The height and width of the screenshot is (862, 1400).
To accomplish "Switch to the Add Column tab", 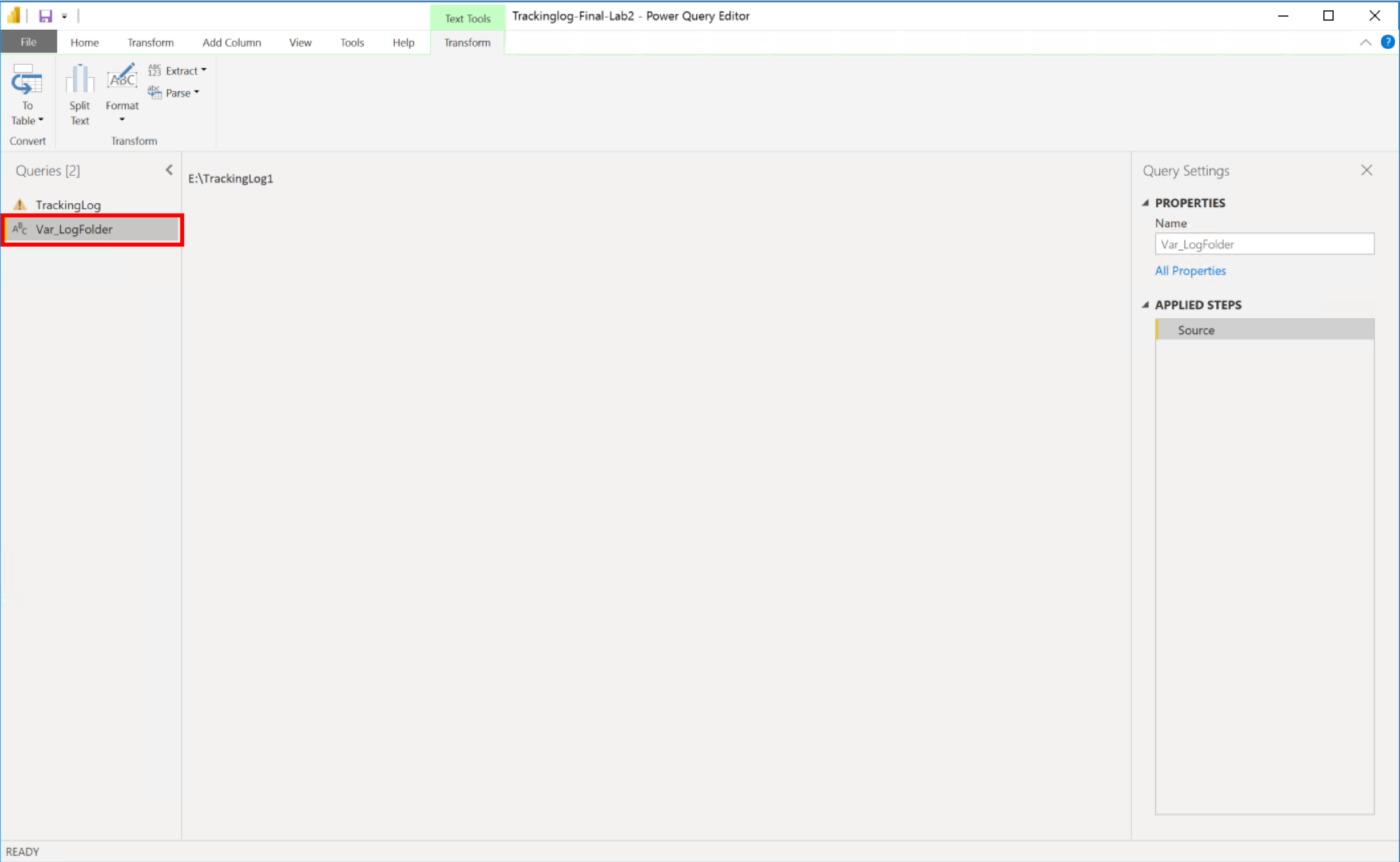I will pos(231,42).
